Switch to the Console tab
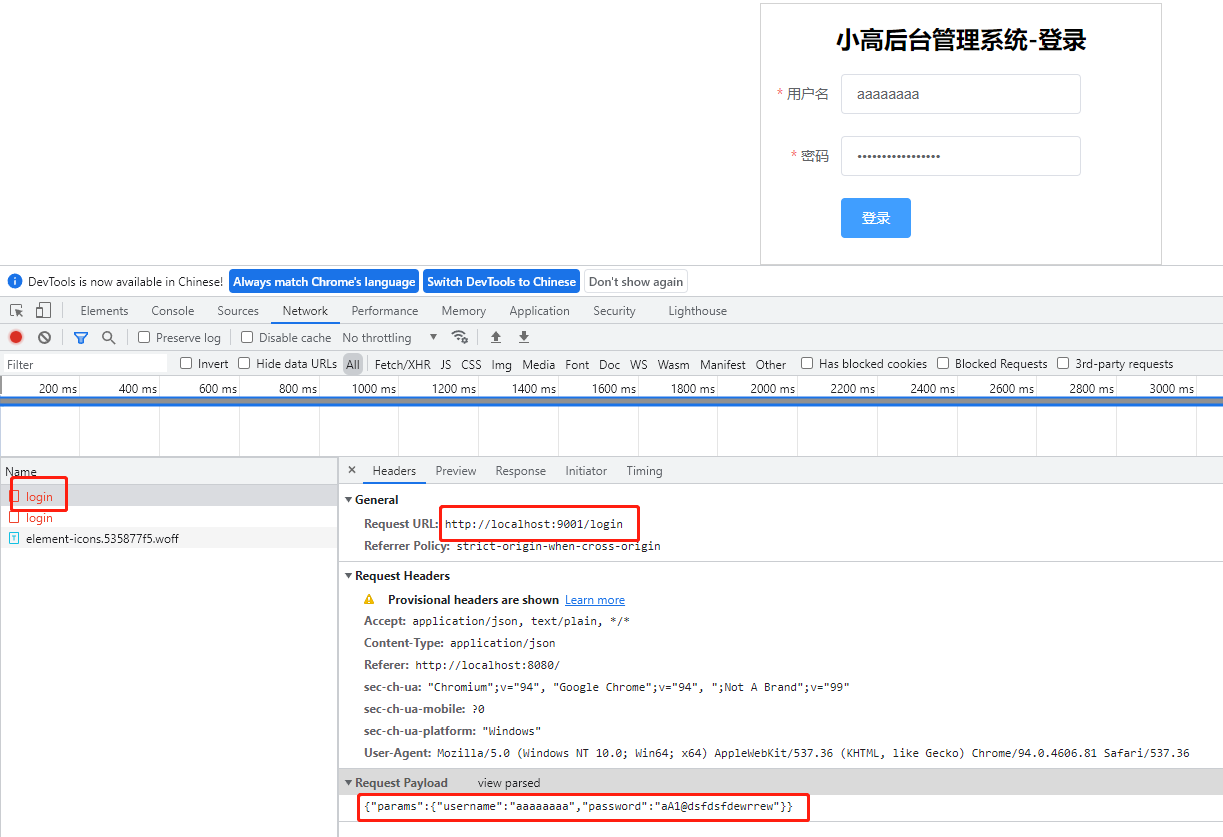 coord(173,311)
